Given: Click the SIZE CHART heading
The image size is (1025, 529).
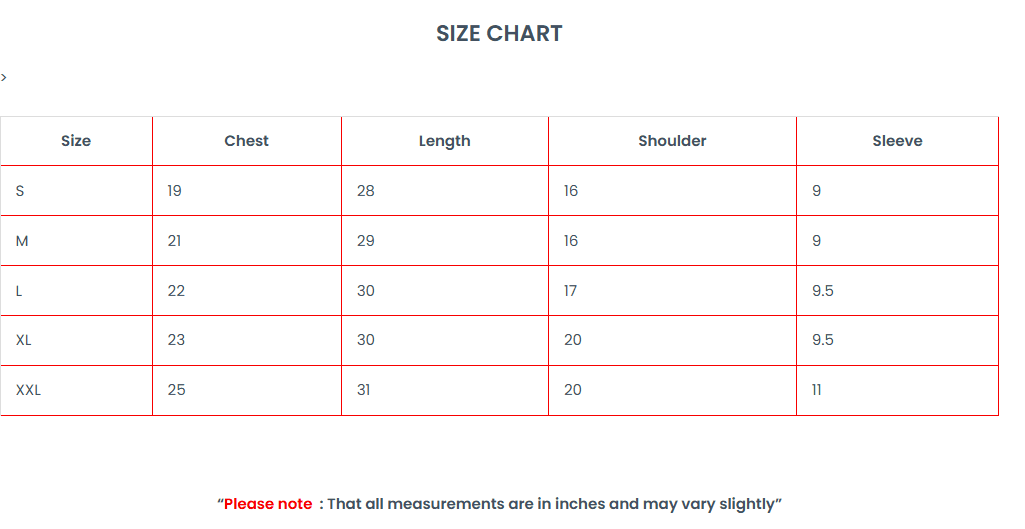Looking at the screenshot, I should tap(499, 34).
